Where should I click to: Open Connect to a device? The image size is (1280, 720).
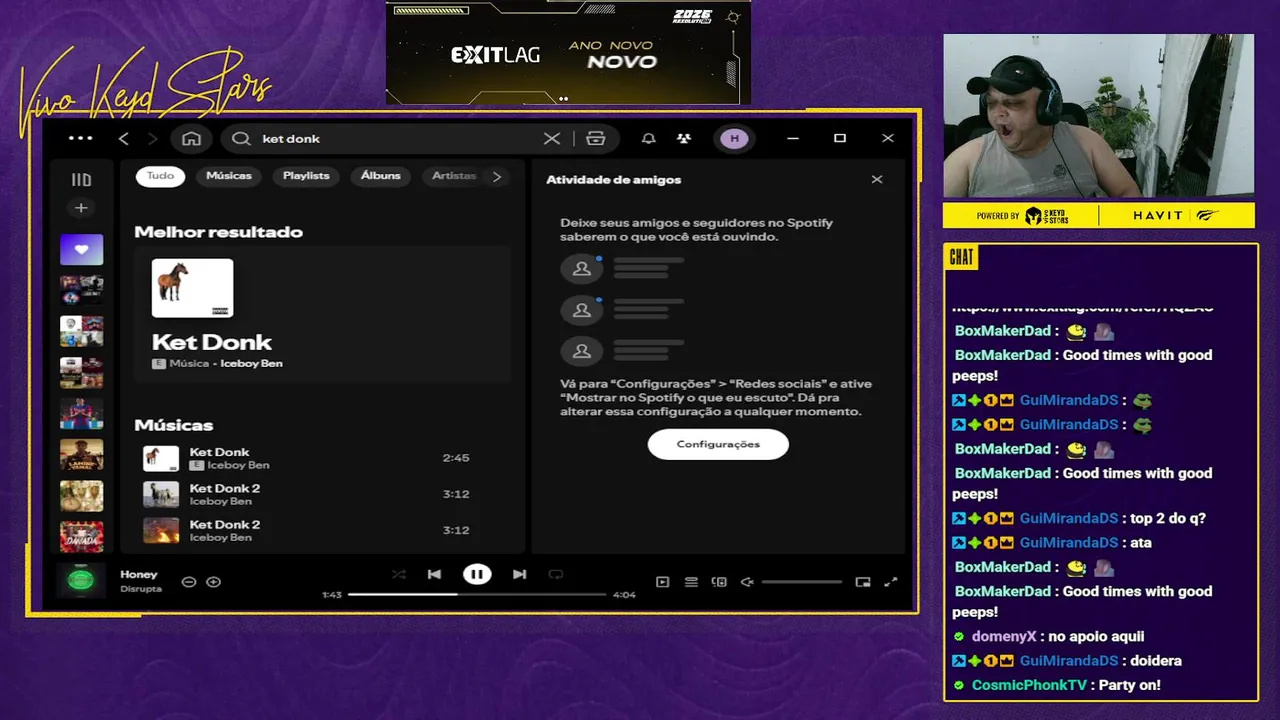tap(719, 582)
